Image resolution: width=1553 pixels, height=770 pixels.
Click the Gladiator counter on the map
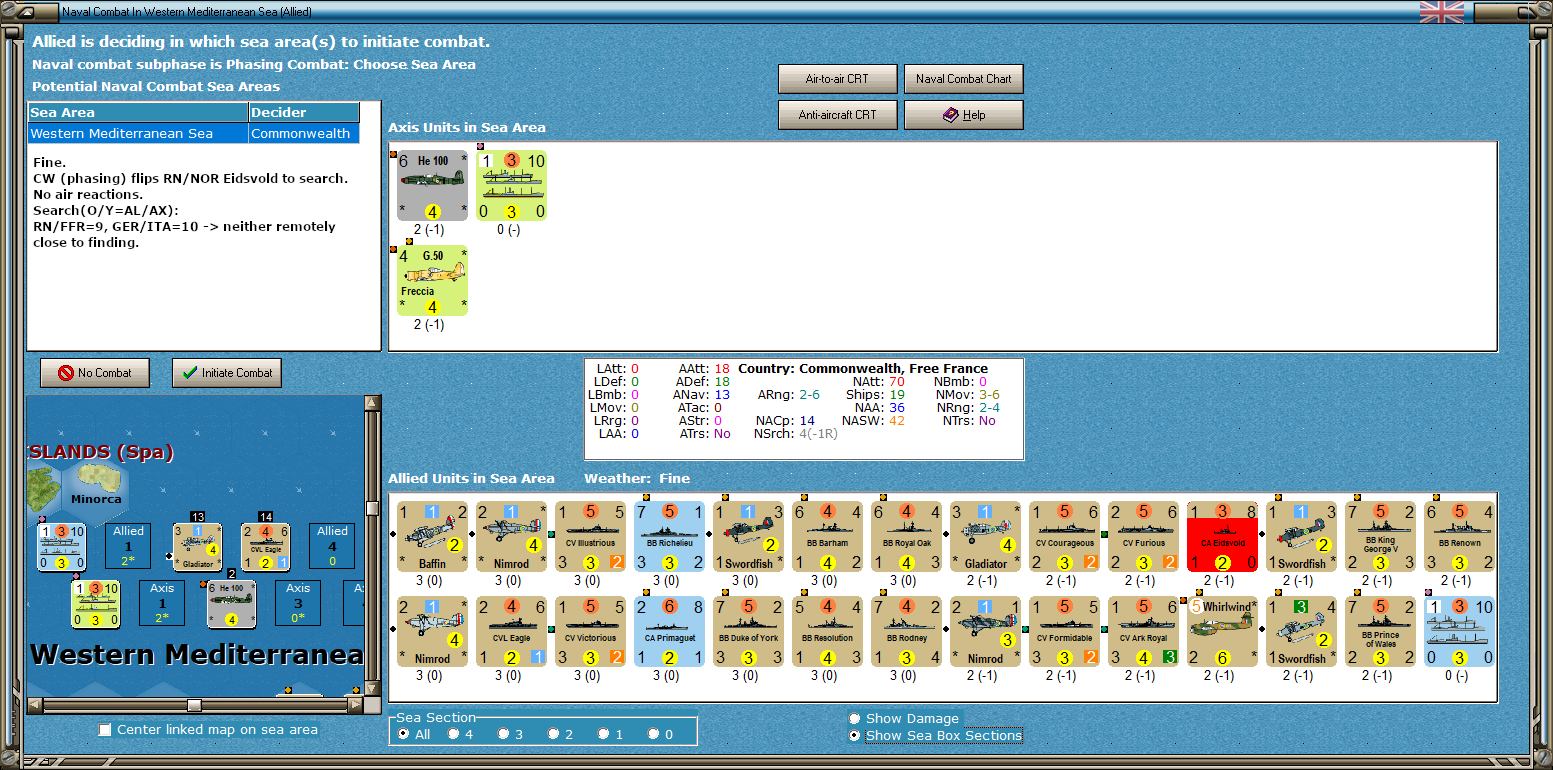[x=197, y=547]
